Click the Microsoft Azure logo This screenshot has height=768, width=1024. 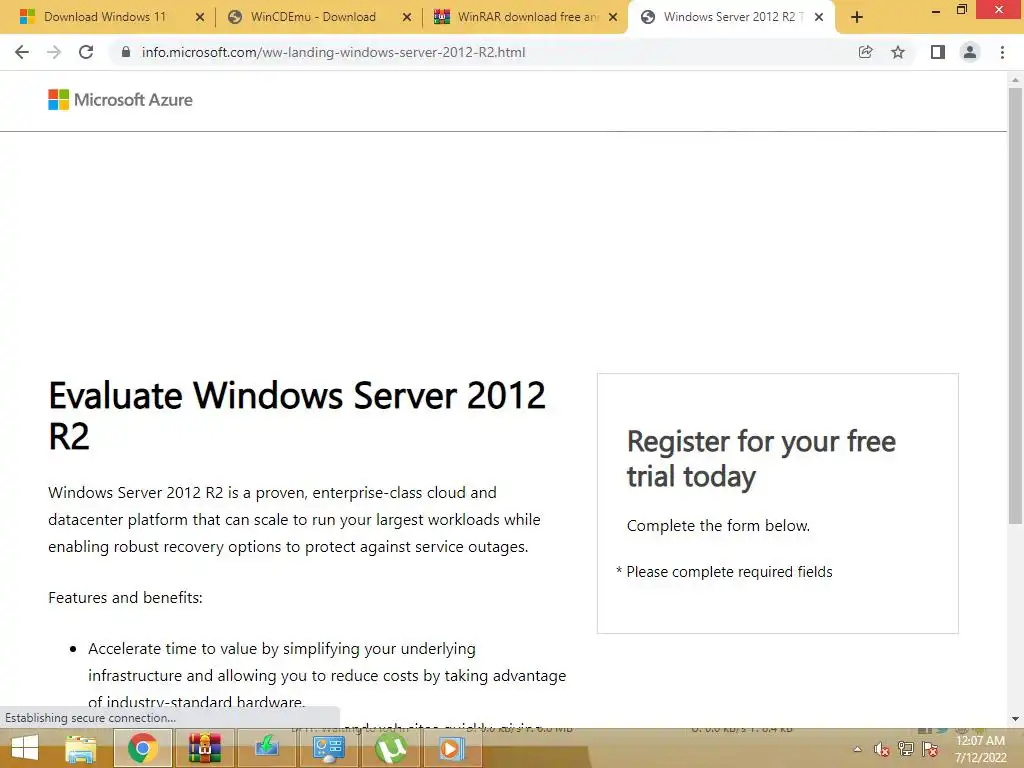click(x=120, y=99)
